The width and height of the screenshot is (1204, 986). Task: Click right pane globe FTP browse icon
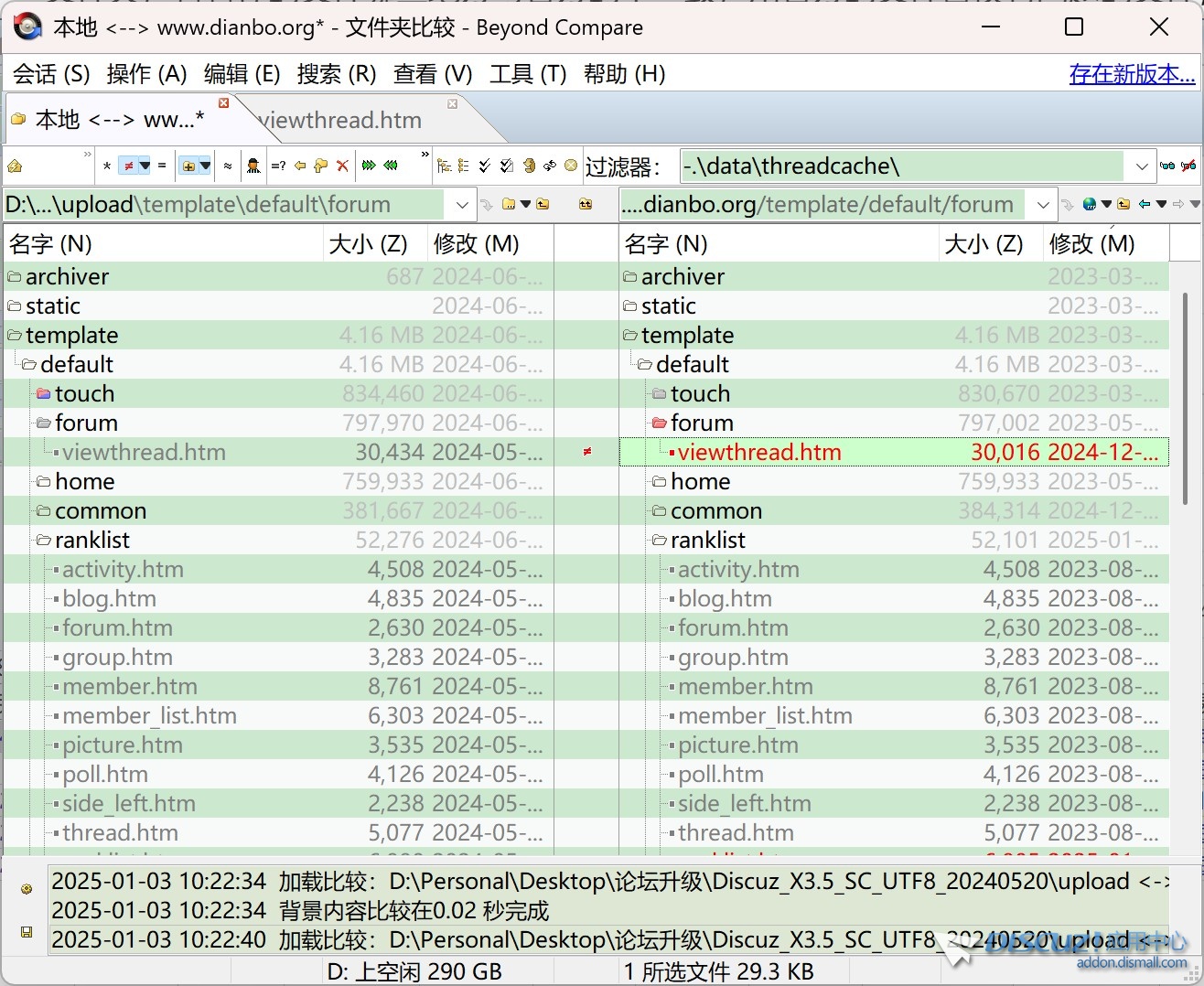tap(1090, 204)
